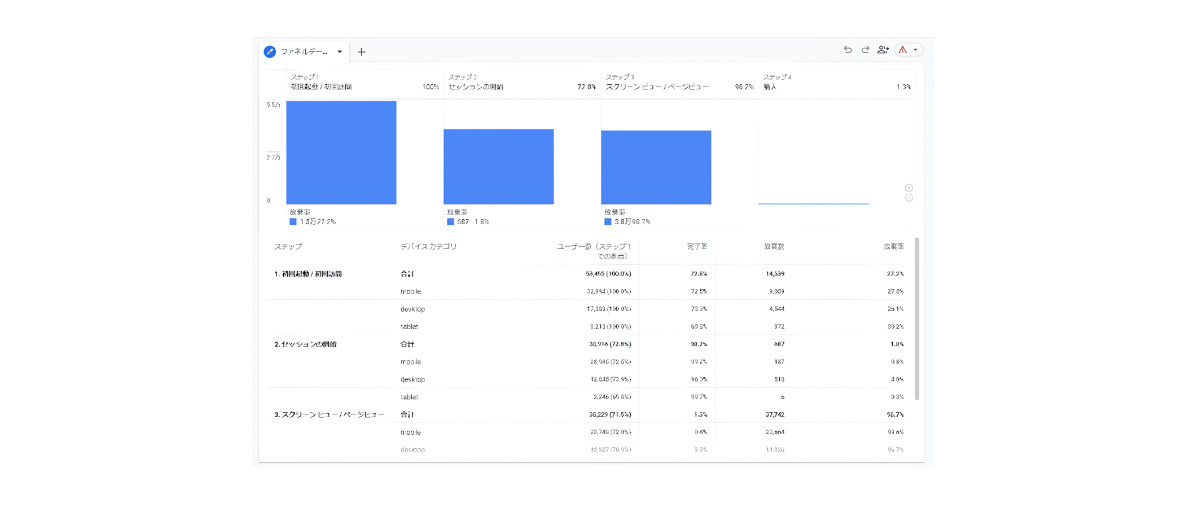This screenshot has height=505, width=1199.
Task: Click the table's vertical scrollbar
Action: pyautogui.click(x=917, y=318)
